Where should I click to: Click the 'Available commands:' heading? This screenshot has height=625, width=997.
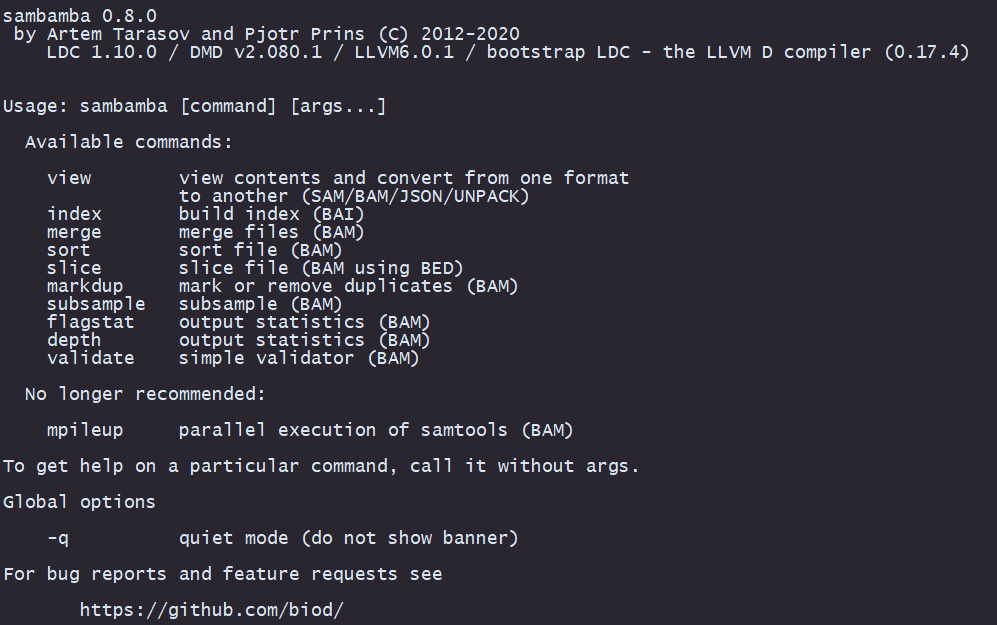[x=129, y=142]
